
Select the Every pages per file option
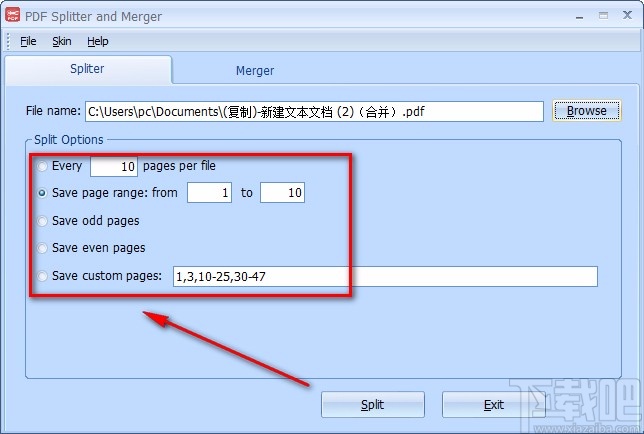point(42,166)
